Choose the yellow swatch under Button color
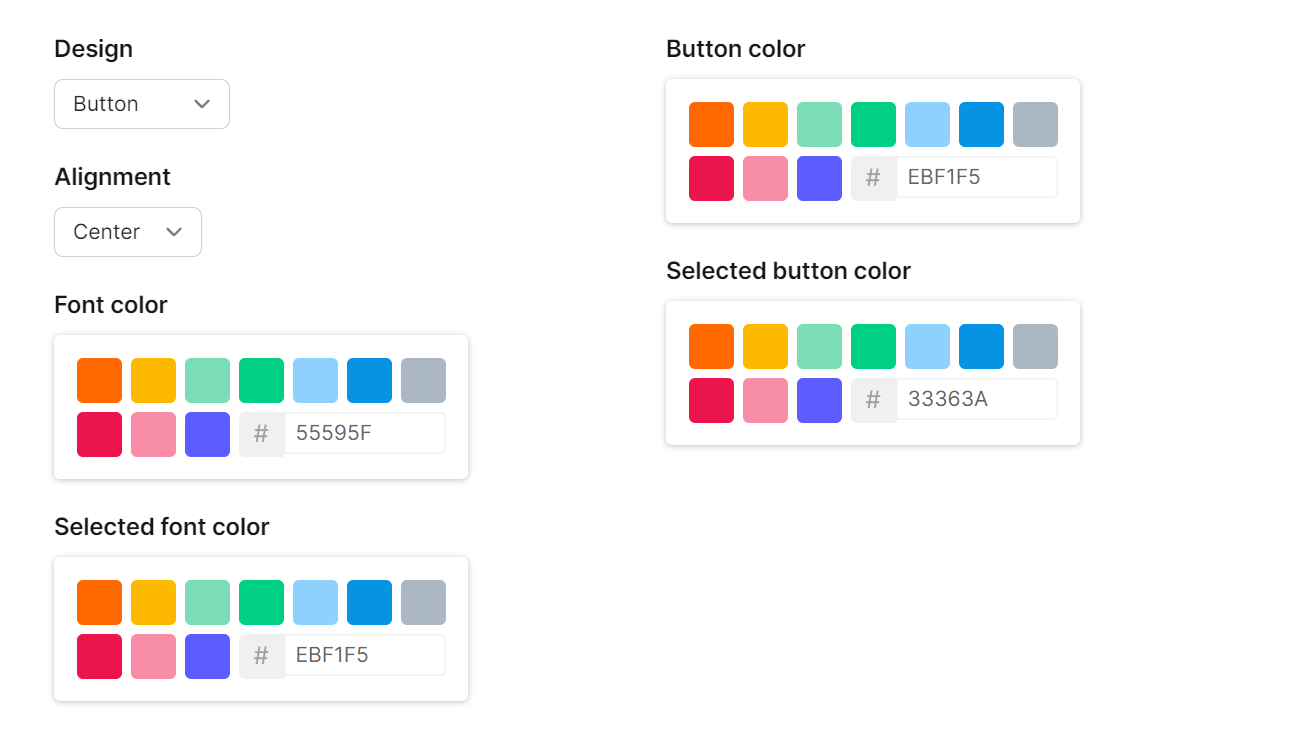Viewport: 1290px width, 737px height. [765, 124]
